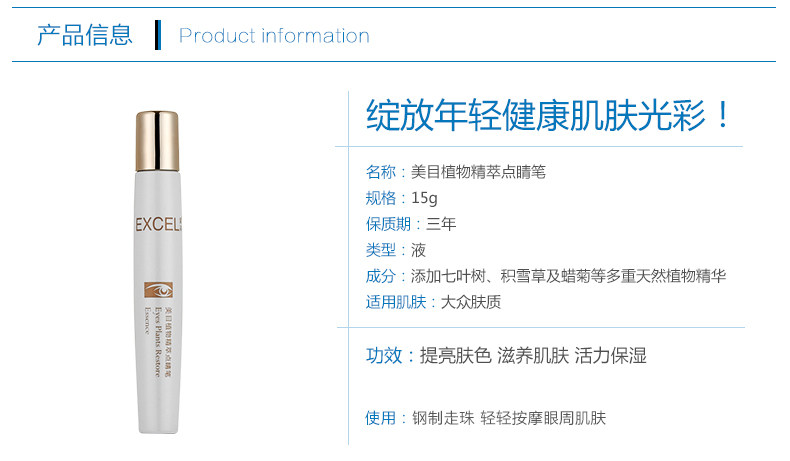Click the 适用肌肤 label
Image resolution: width=790 pixels, height=461 pixels.
coord(396,302)
